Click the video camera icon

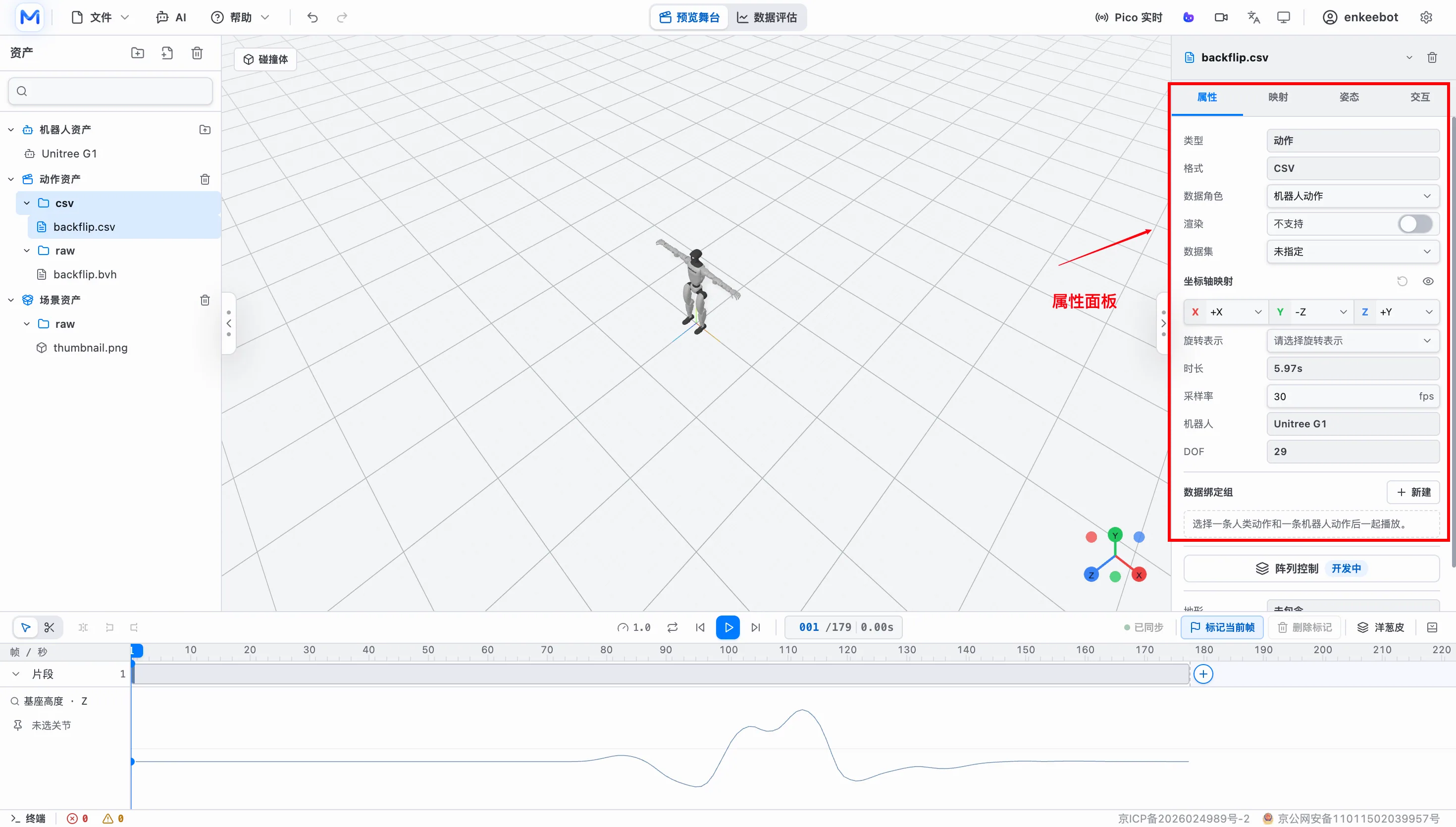[1221, 17]
